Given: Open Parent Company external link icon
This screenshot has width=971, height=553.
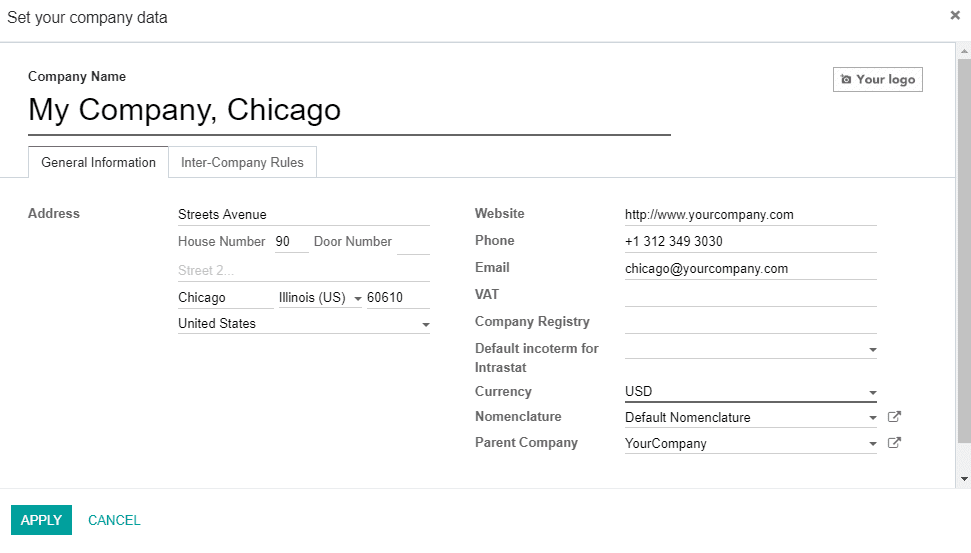Looking at the screenshot, I should click(x=894, y=443).
